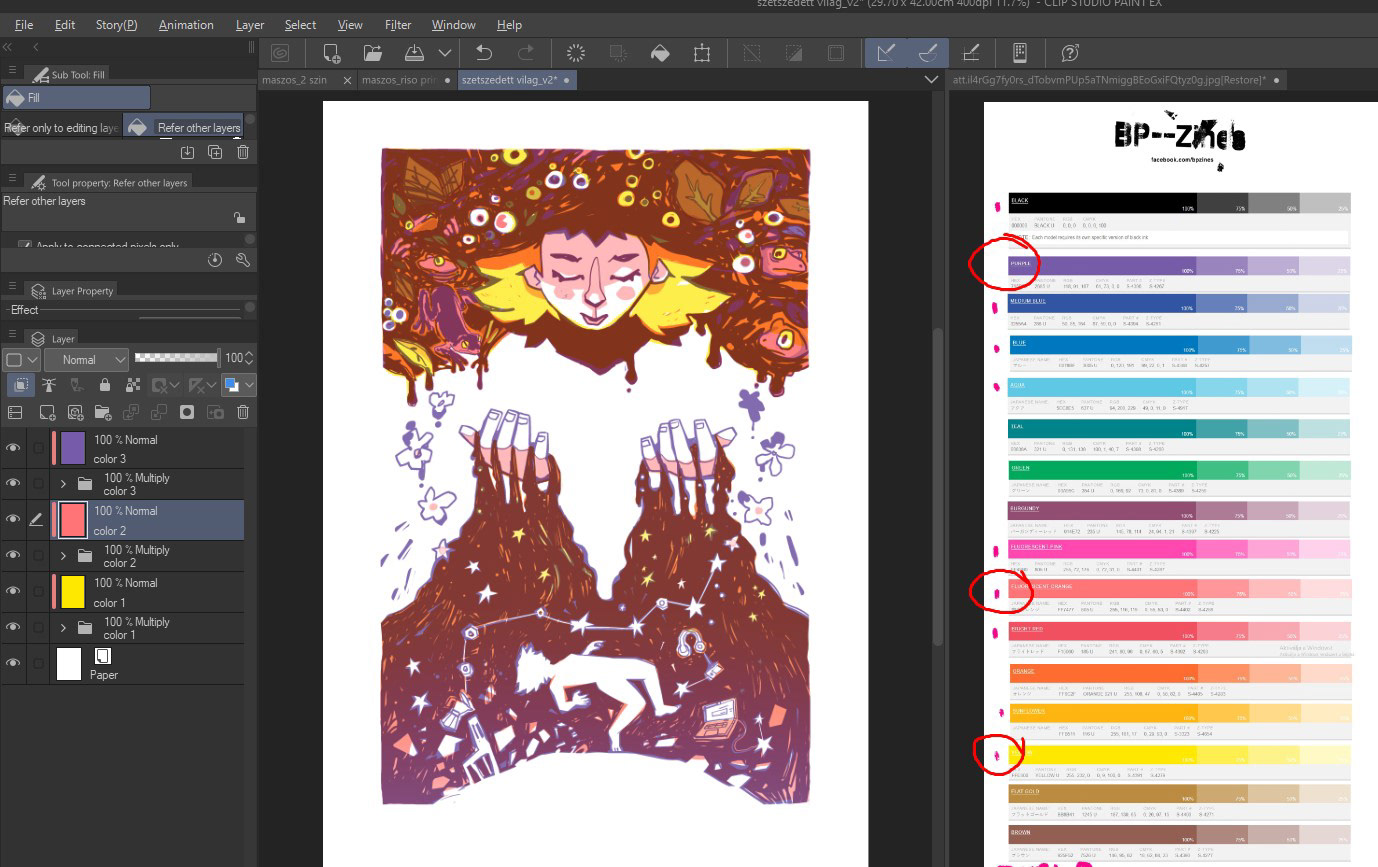Clear layer contents with the dotted circle icon
1378x867 pixels.
pos(576,53)
